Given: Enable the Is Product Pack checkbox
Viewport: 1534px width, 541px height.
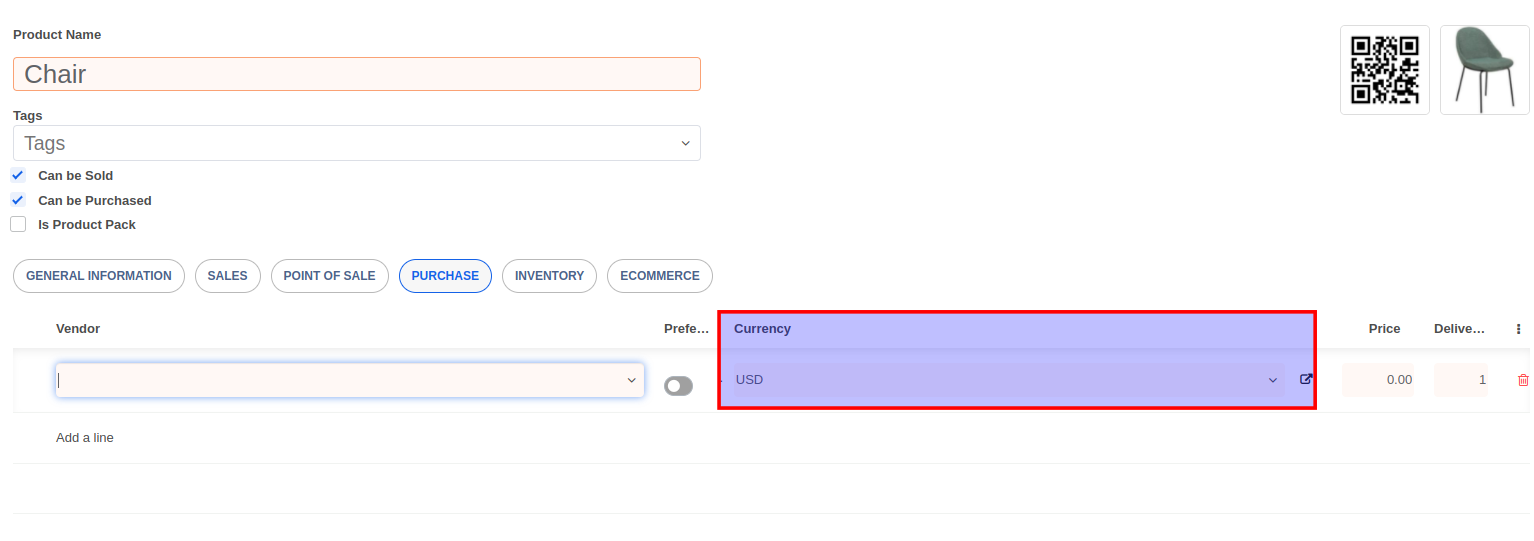Looking at the screenshot, I should click(x=18, y=225).
